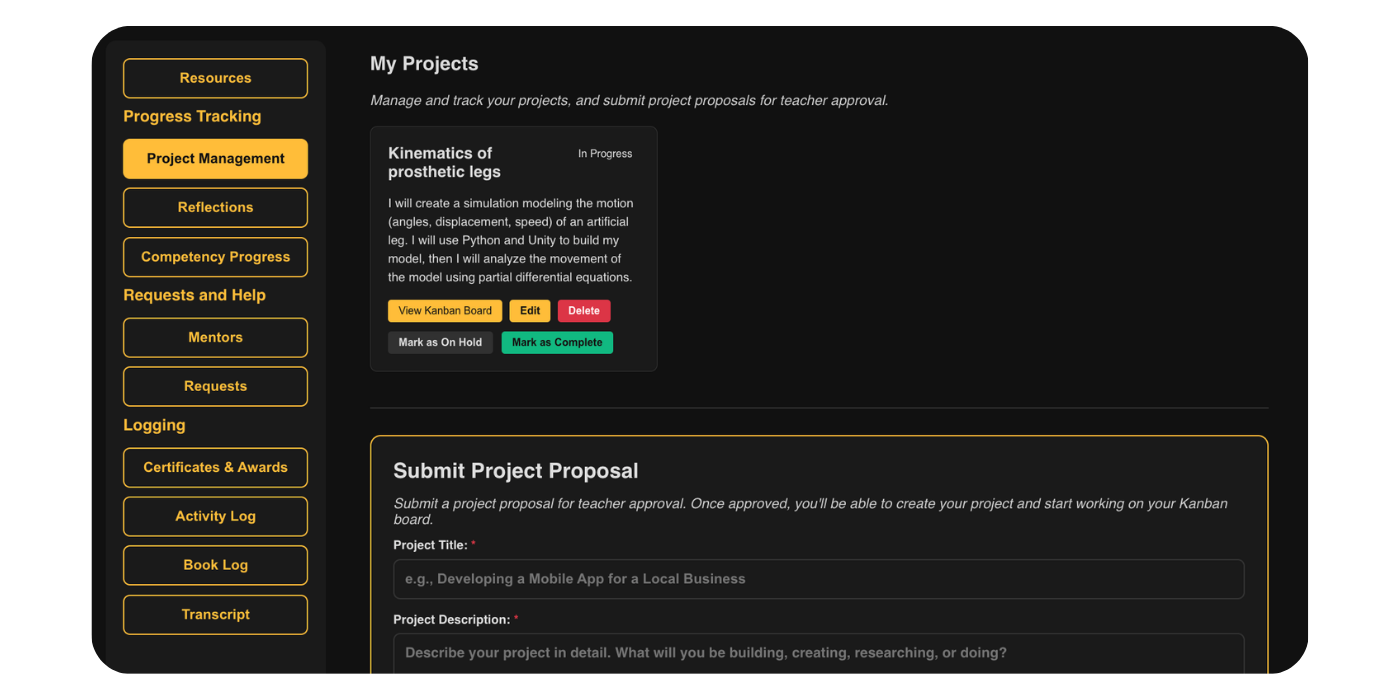View your Competency Progress
This screenshot has height=700, width=1400.
point(214,257)
